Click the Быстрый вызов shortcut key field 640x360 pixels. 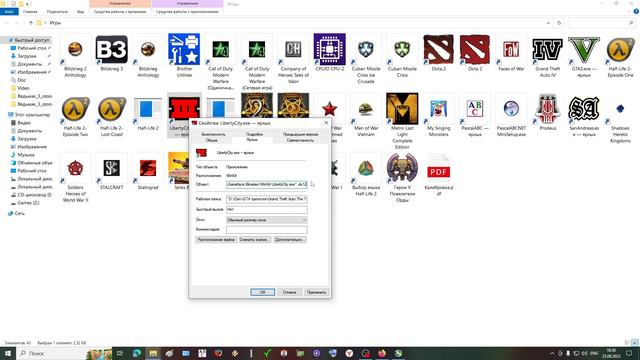tap(267, 209)
